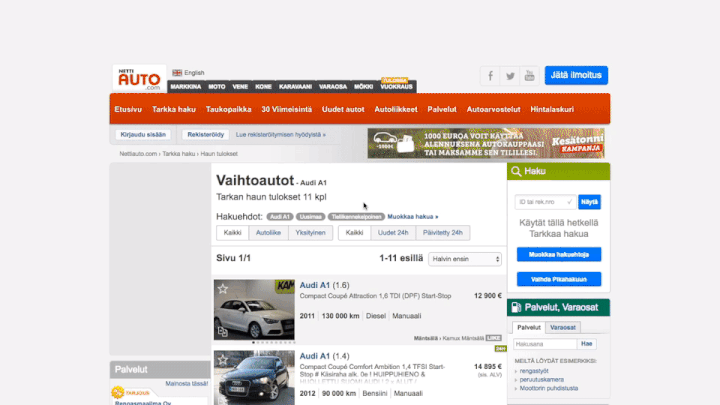
Task: Click Muokkaa hakua link
Action: (x=413, y=217)
